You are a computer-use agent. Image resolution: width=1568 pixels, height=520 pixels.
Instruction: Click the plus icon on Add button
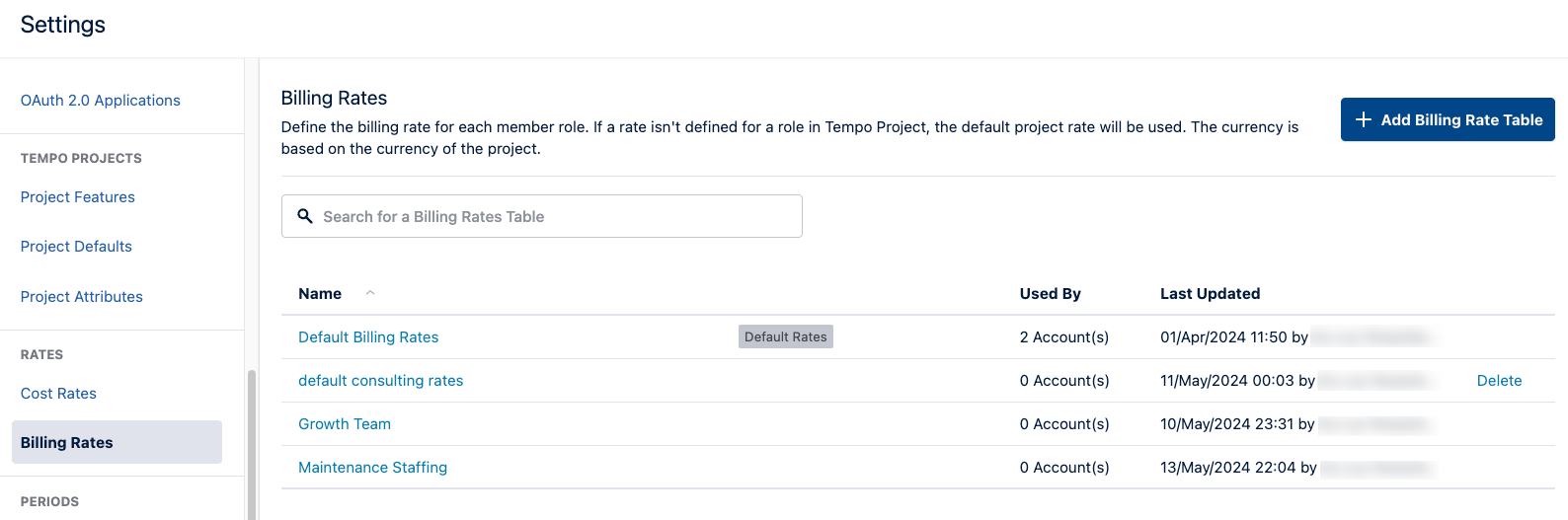point(1364,119)
